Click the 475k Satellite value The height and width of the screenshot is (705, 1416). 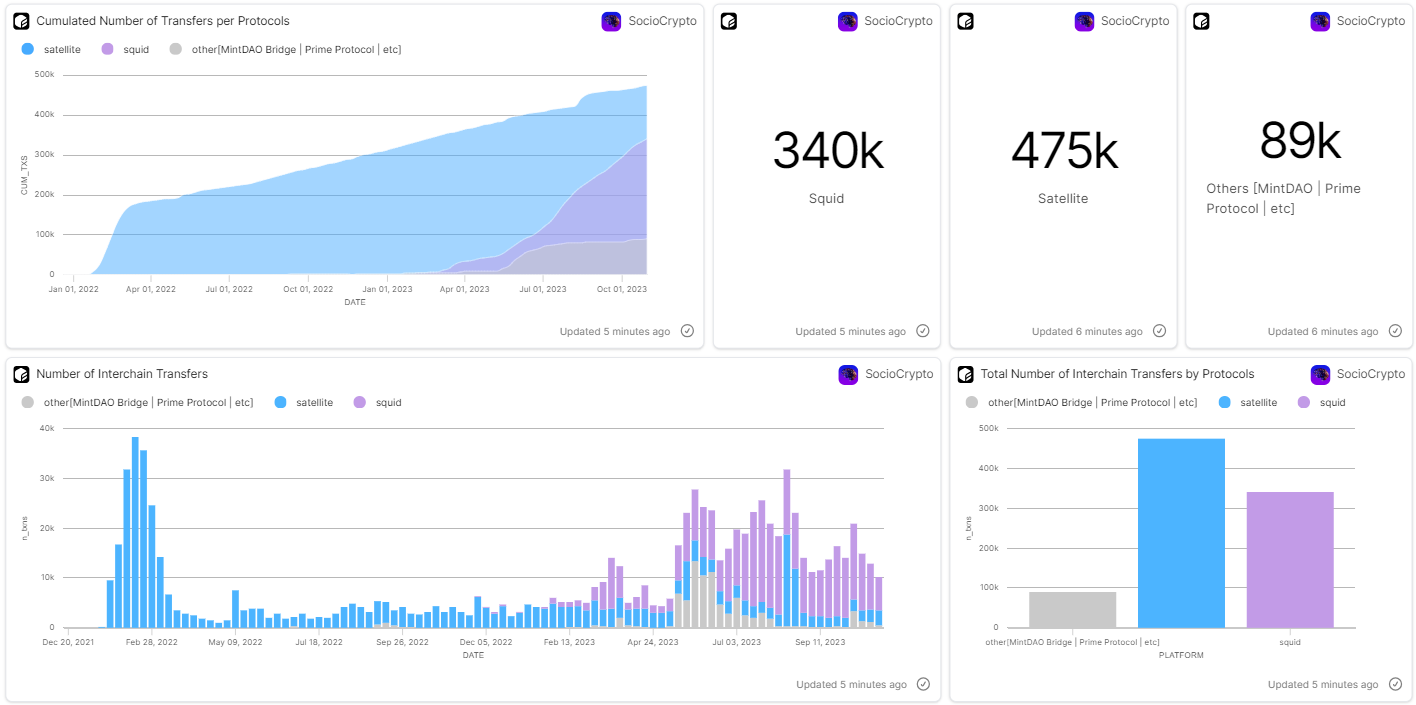coord(1063,150)
